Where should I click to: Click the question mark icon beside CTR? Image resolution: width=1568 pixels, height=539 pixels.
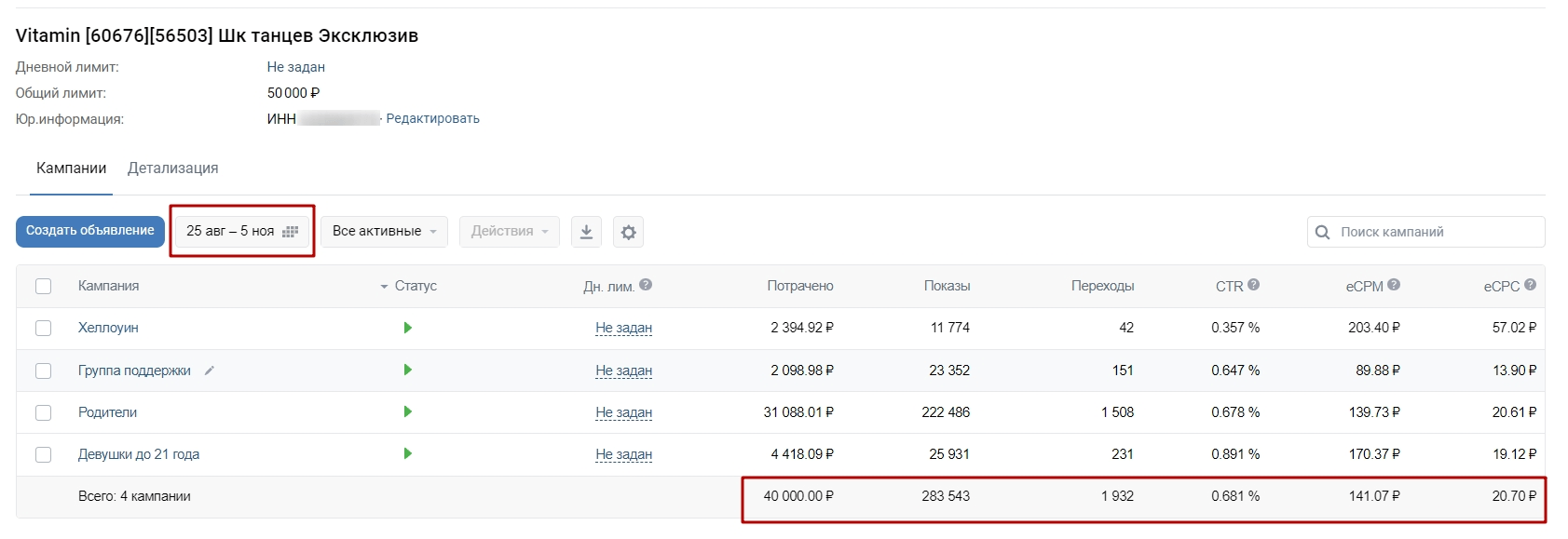1253,285
